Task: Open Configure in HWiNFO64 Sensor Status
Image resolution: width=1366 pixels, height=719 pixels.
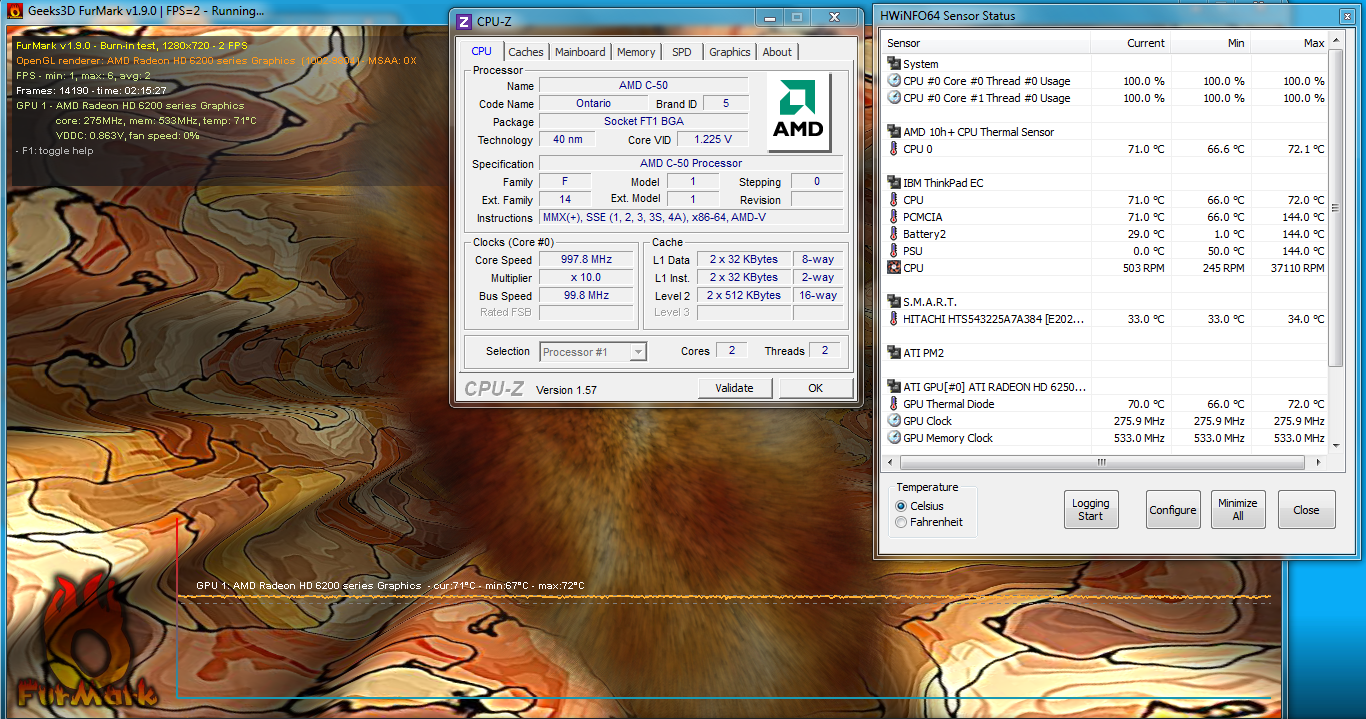Action: point(1173,510)
